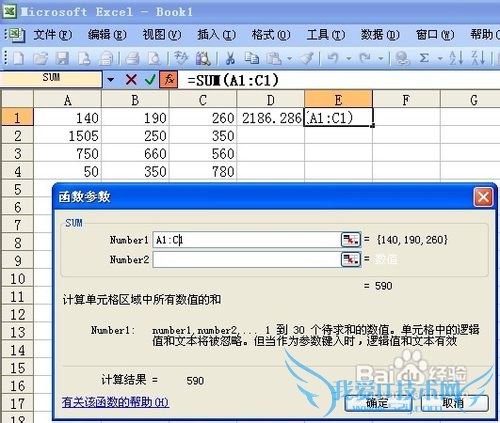Cancel formula entry with red X
Image resolution: width=500 pixels, height=423 pixels.
pyautogui.click(x=131, y=80)
